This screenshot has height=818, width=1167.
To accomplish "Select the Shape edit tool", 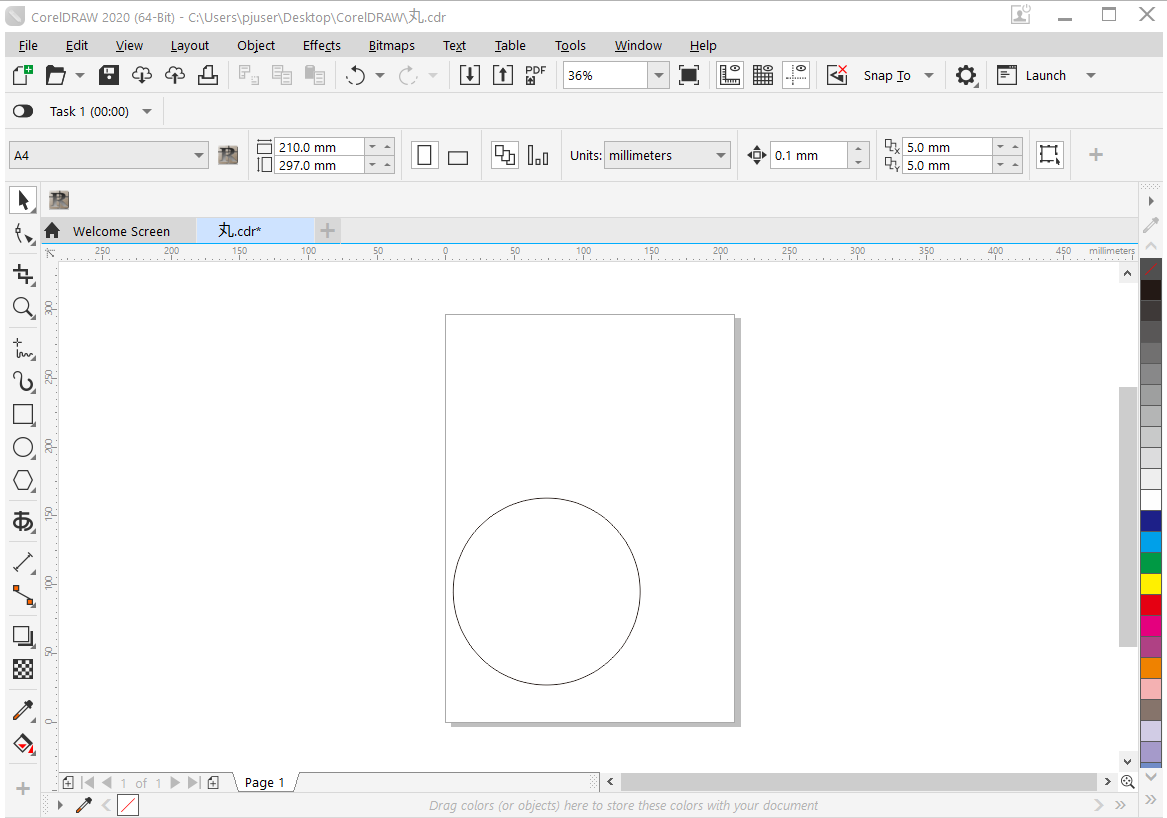I will click(23, 234).
